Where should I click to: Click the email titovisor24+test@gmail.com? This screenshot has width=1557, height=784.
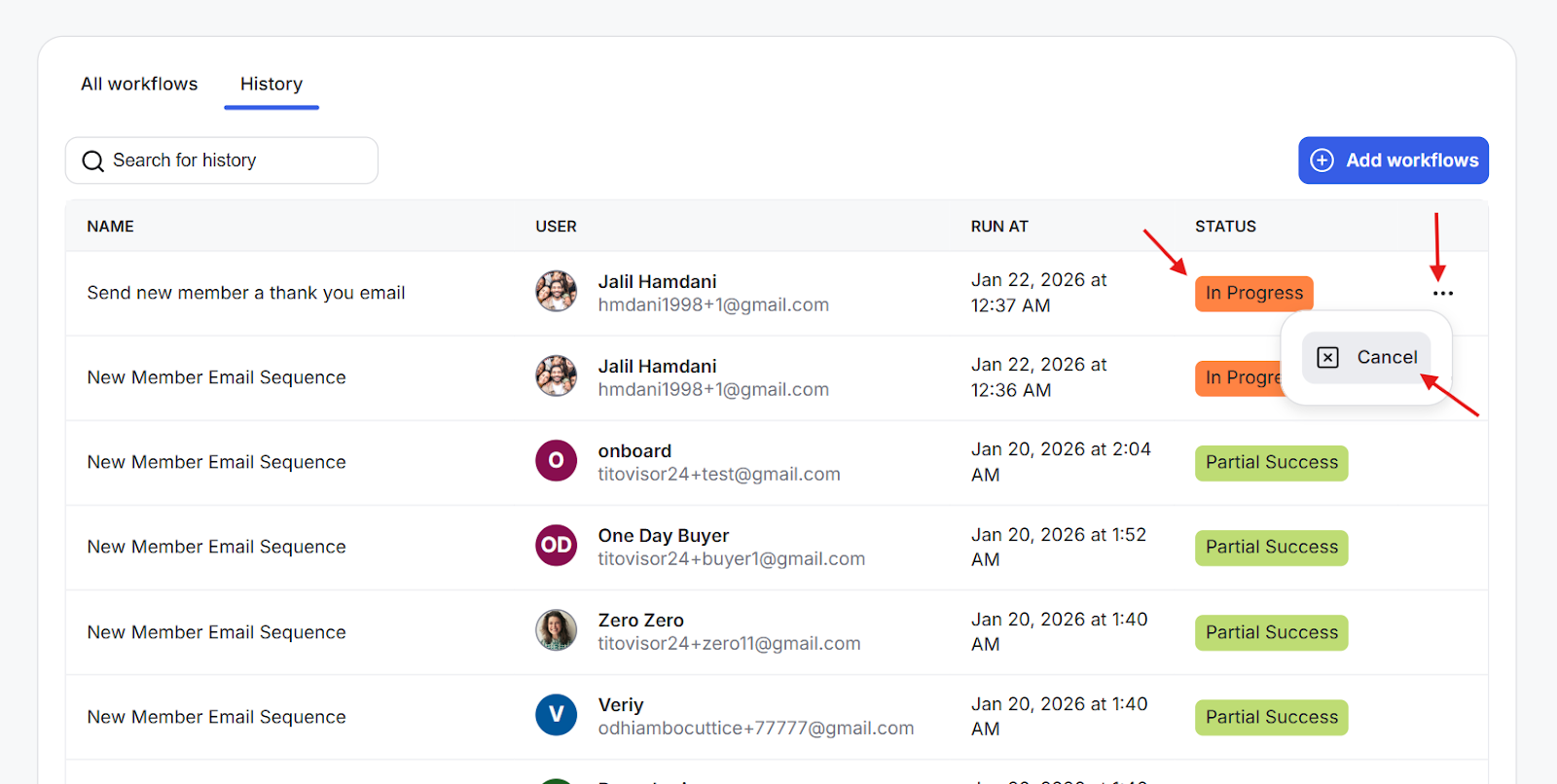(719, 474)
